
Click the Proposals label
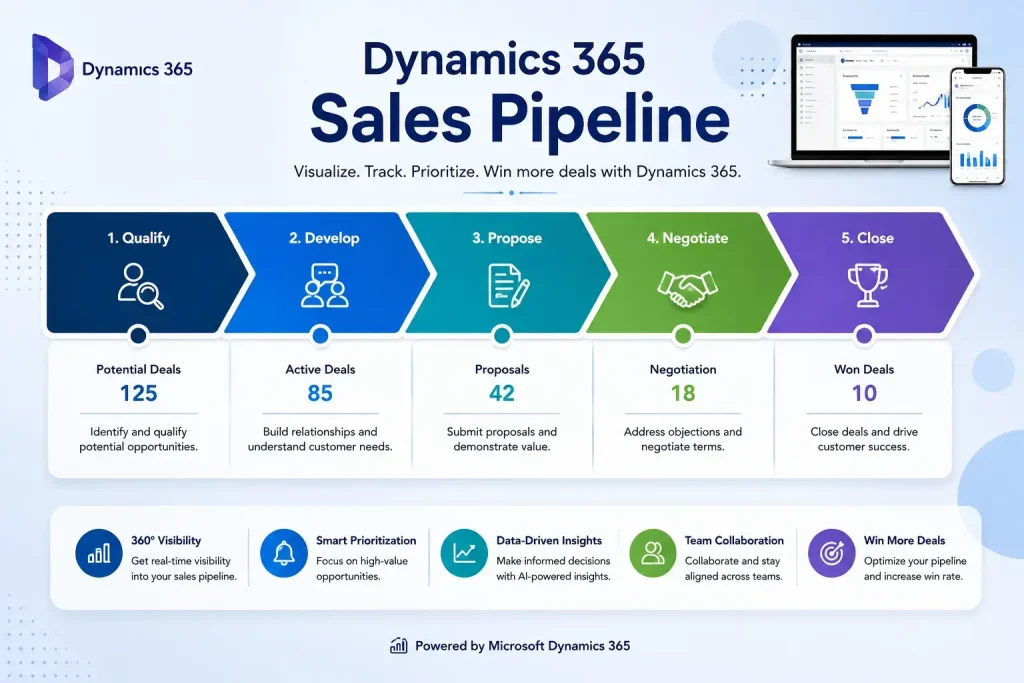pos(502,370)
